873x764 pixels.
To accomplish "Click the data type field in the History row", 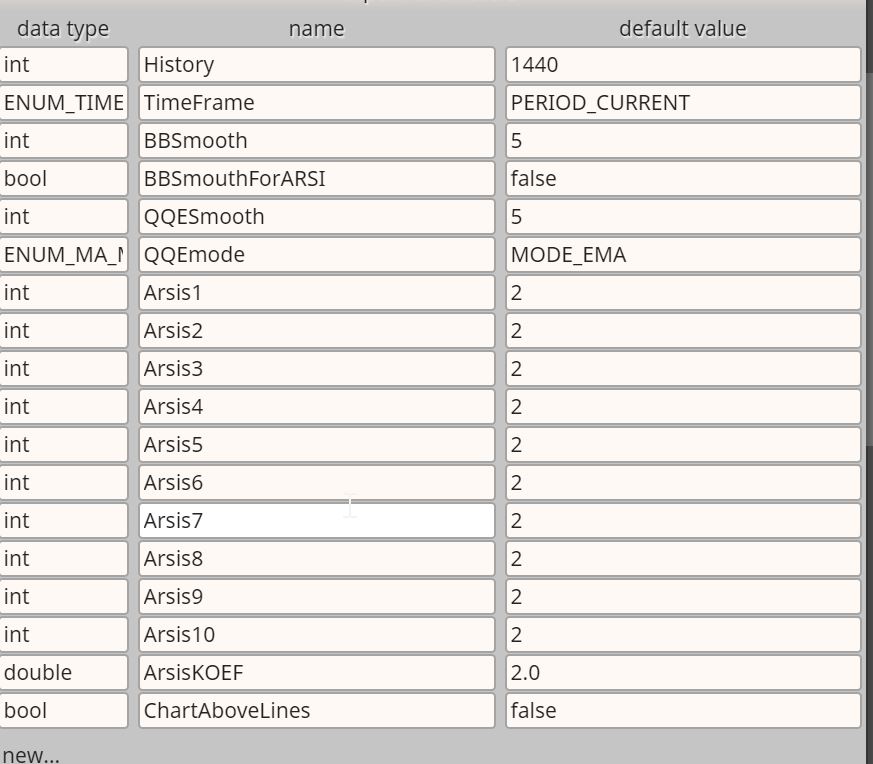I will click(x=63, y=65).
